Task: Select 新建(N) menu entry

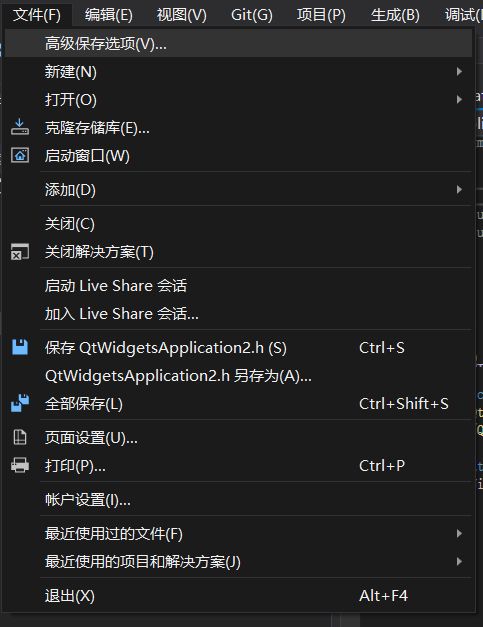Action: click(238, 72)
